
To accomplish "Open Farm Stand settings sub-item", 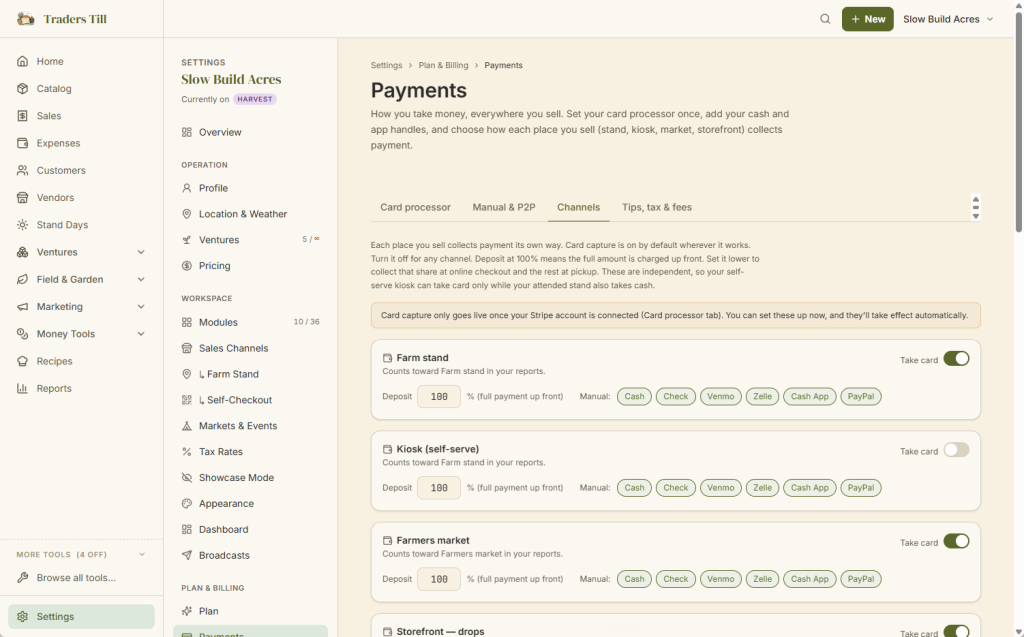I will click(250, 374).
